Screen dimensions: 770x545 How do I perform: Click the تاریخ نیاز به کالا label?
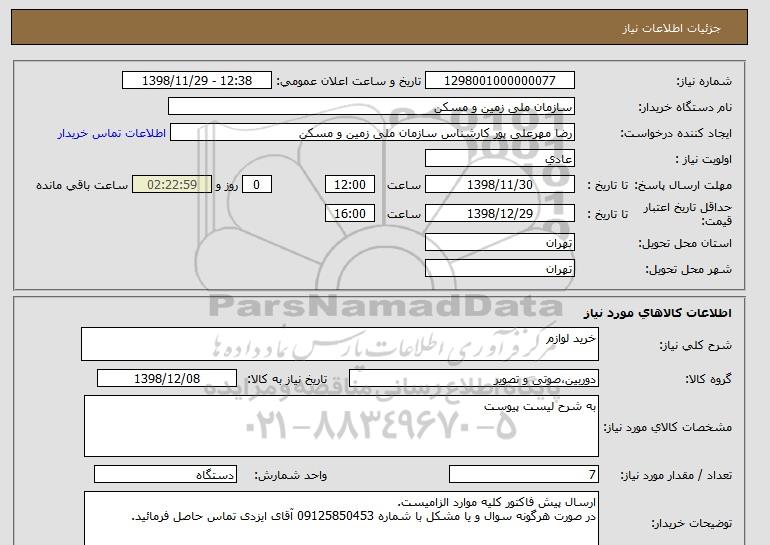[x=287, y=379]
